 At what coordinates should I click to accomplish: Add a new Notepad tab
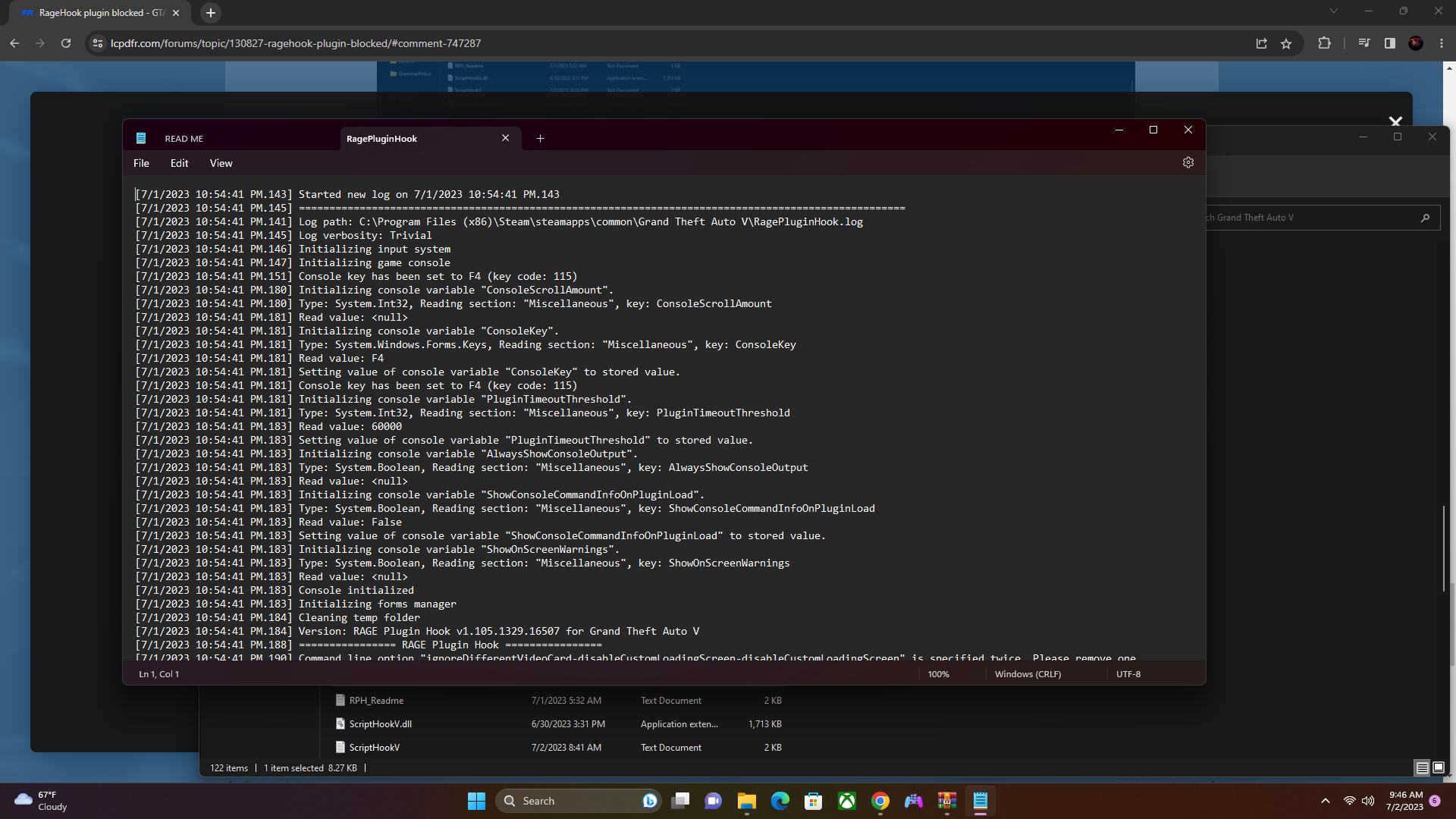pos(540,138)
